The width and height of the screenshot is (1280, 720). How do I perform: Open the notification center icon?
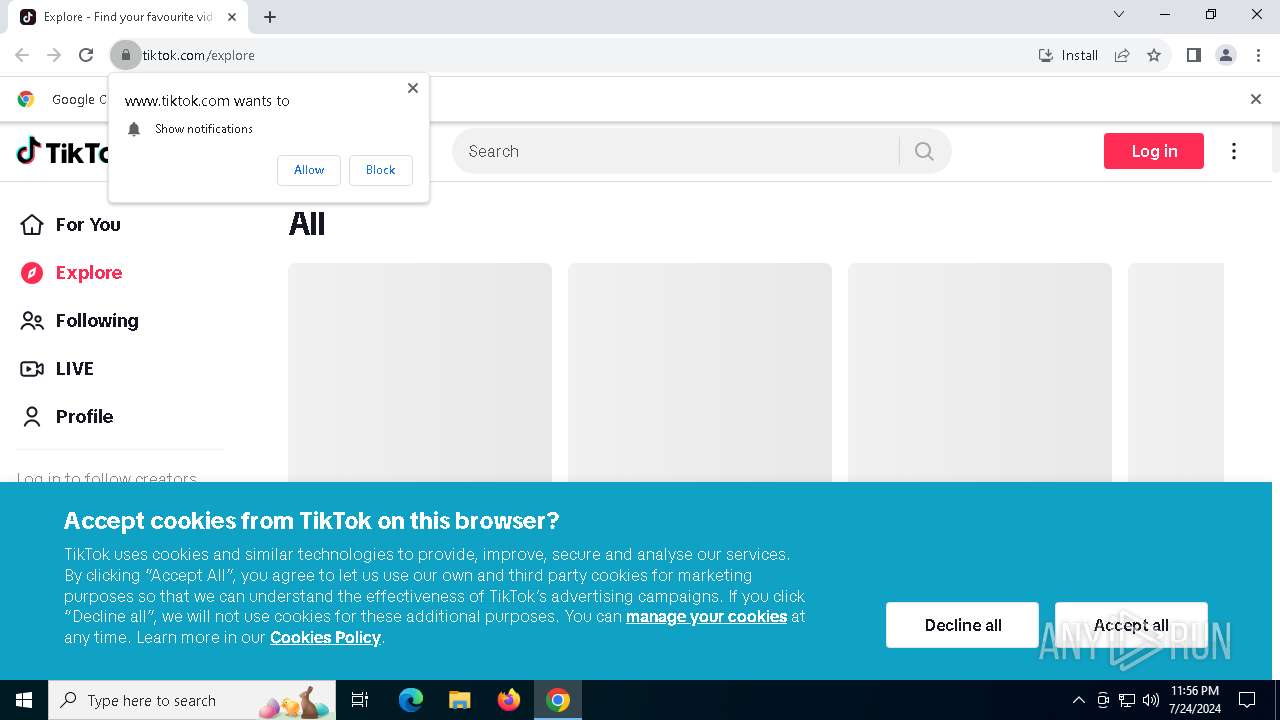(1247, 700)
